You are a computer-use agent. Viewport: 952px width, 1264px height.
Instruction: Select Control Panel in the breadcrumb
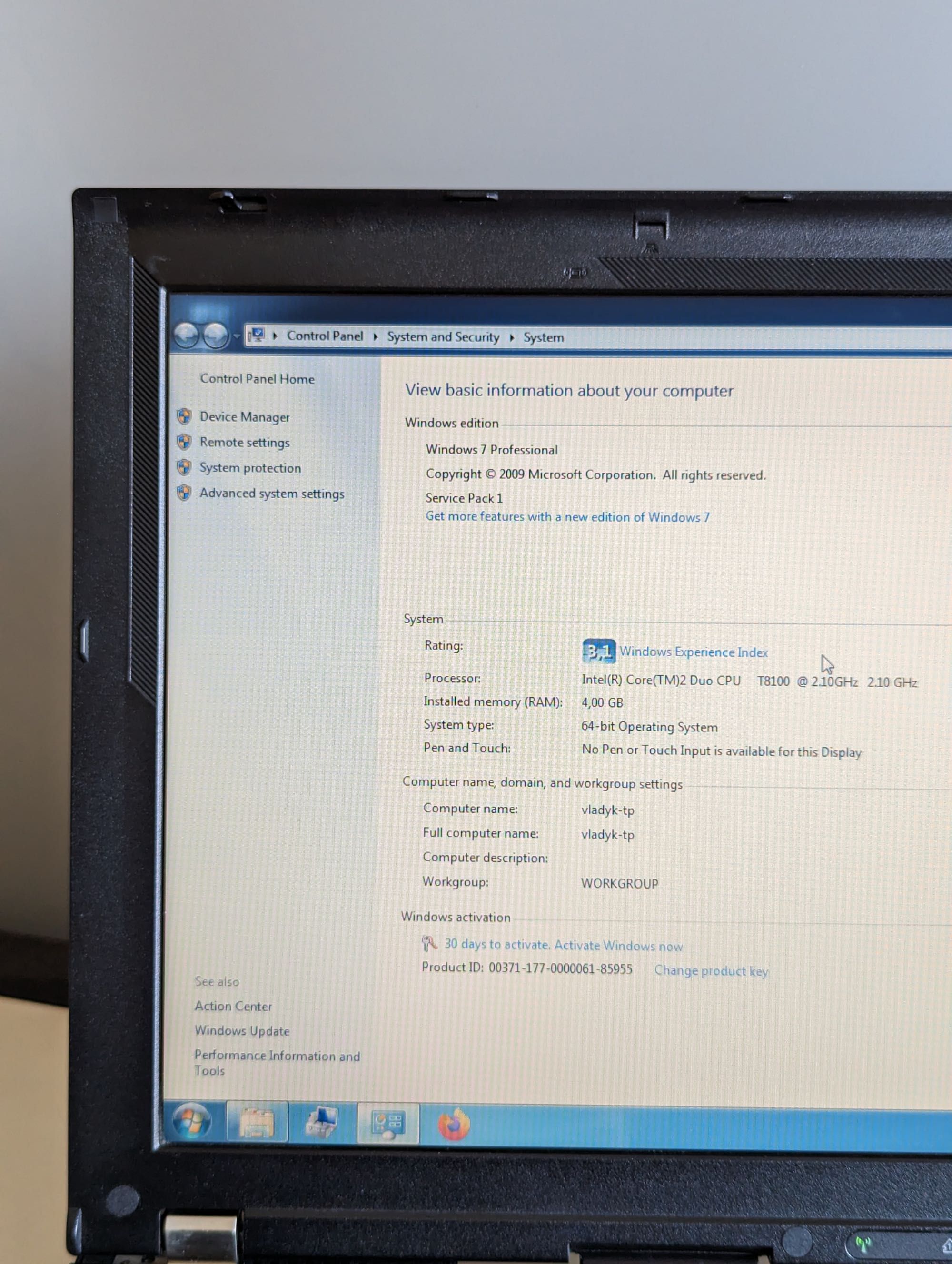(325, 336)
